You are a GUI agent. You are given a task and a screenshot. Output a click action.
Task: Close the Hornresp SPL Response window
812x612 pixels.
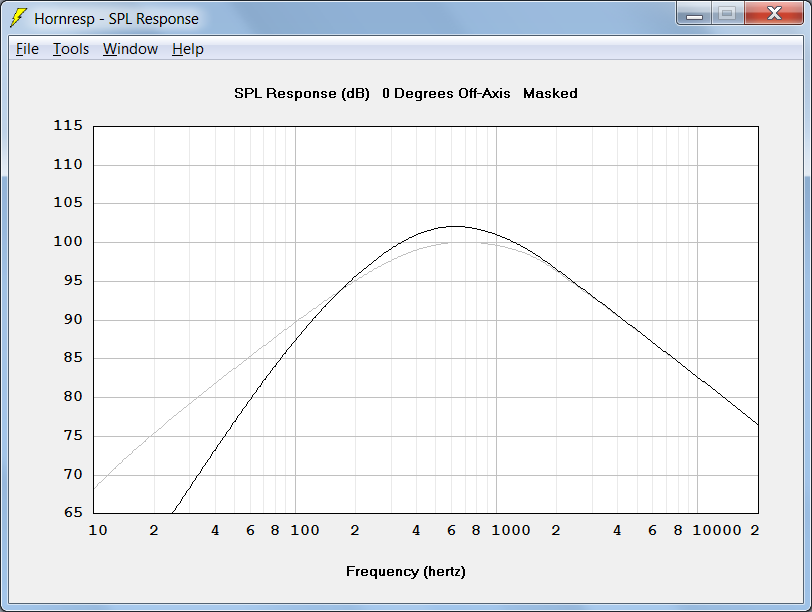(774, 13)
